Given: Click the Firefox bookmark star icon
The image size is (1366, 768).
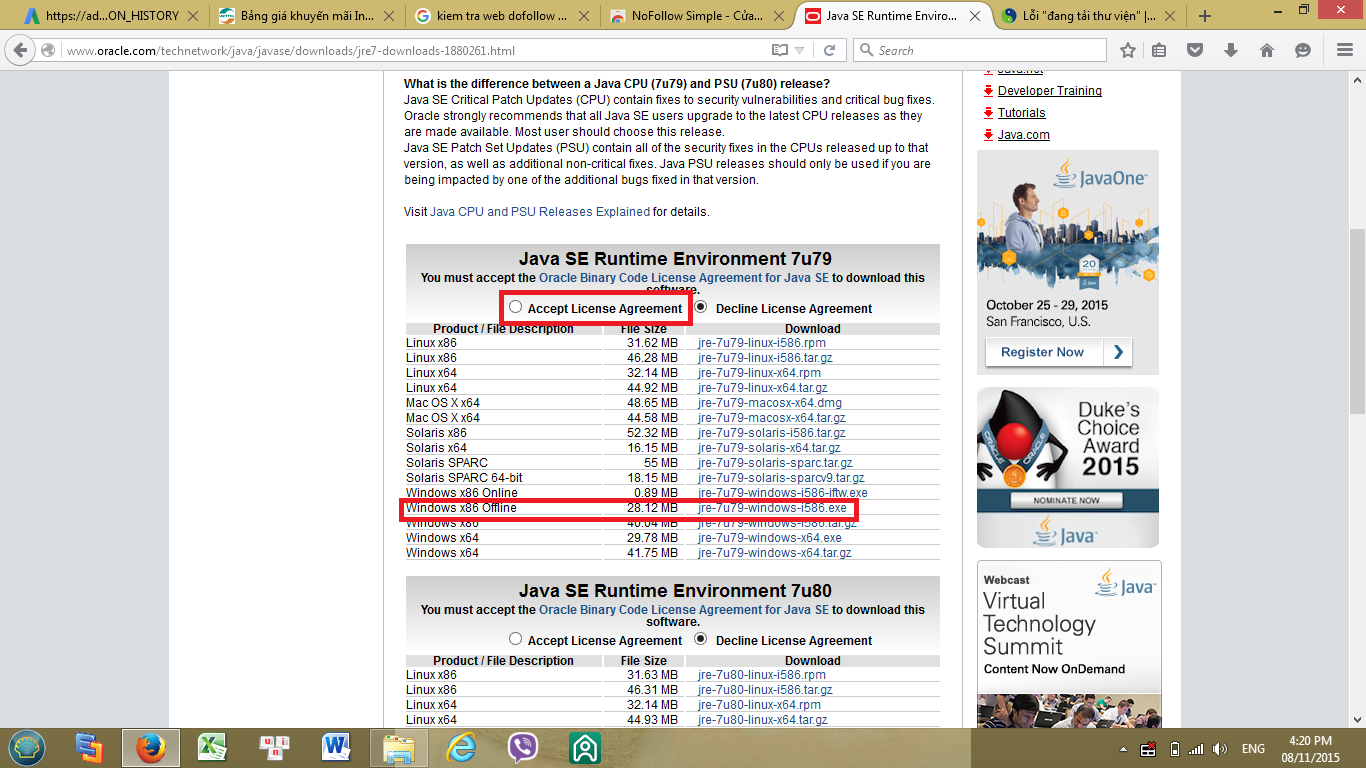Looking at the screenshot, I should pos(1128,50).
